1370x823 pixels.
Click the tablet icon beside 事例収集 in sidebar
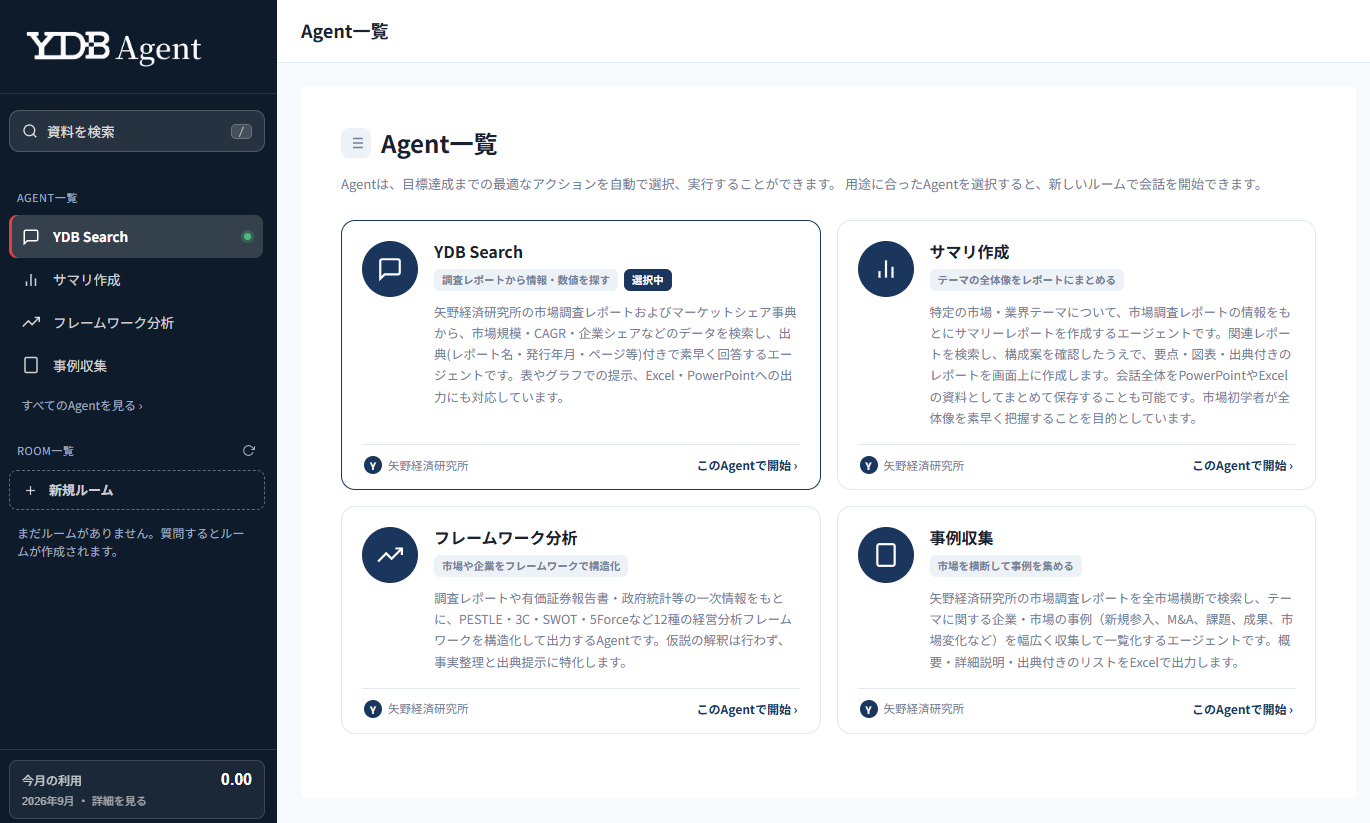tap(31, 366)
